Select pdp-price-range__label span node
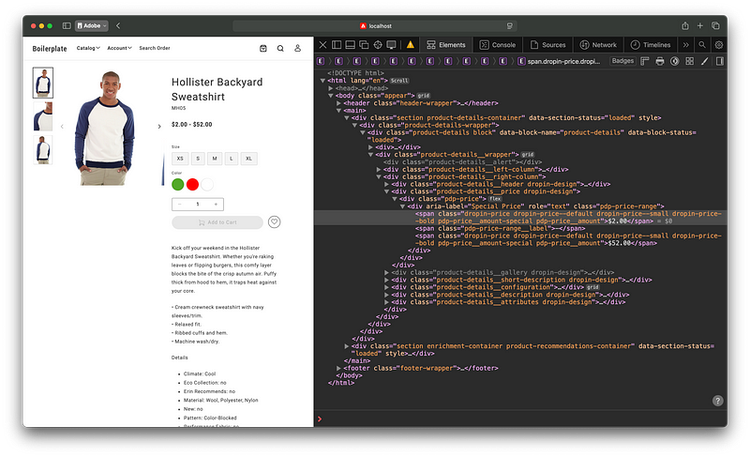 coord(500,228)
